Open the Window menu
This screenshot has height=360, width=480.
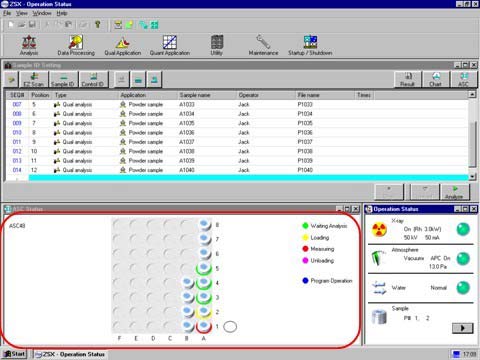(x=42, y=13)
